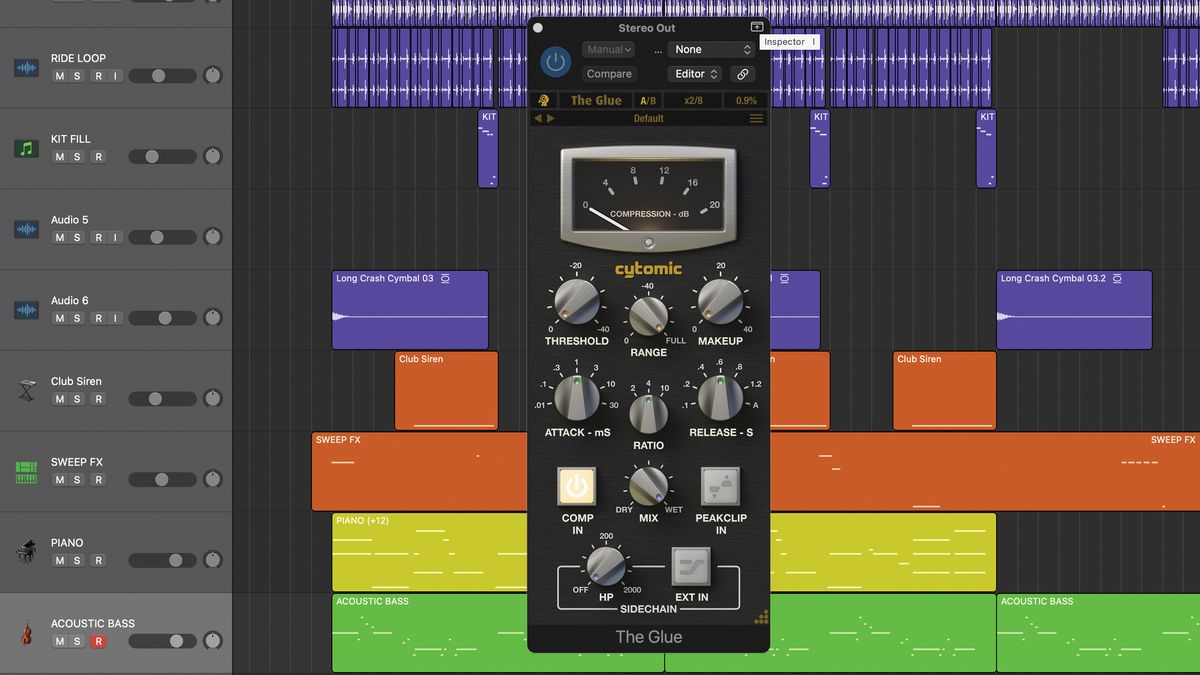The height and width of the screenshot is (675, 1200).
Task: Click The Glue title button
Action: (x=596, y=100)
